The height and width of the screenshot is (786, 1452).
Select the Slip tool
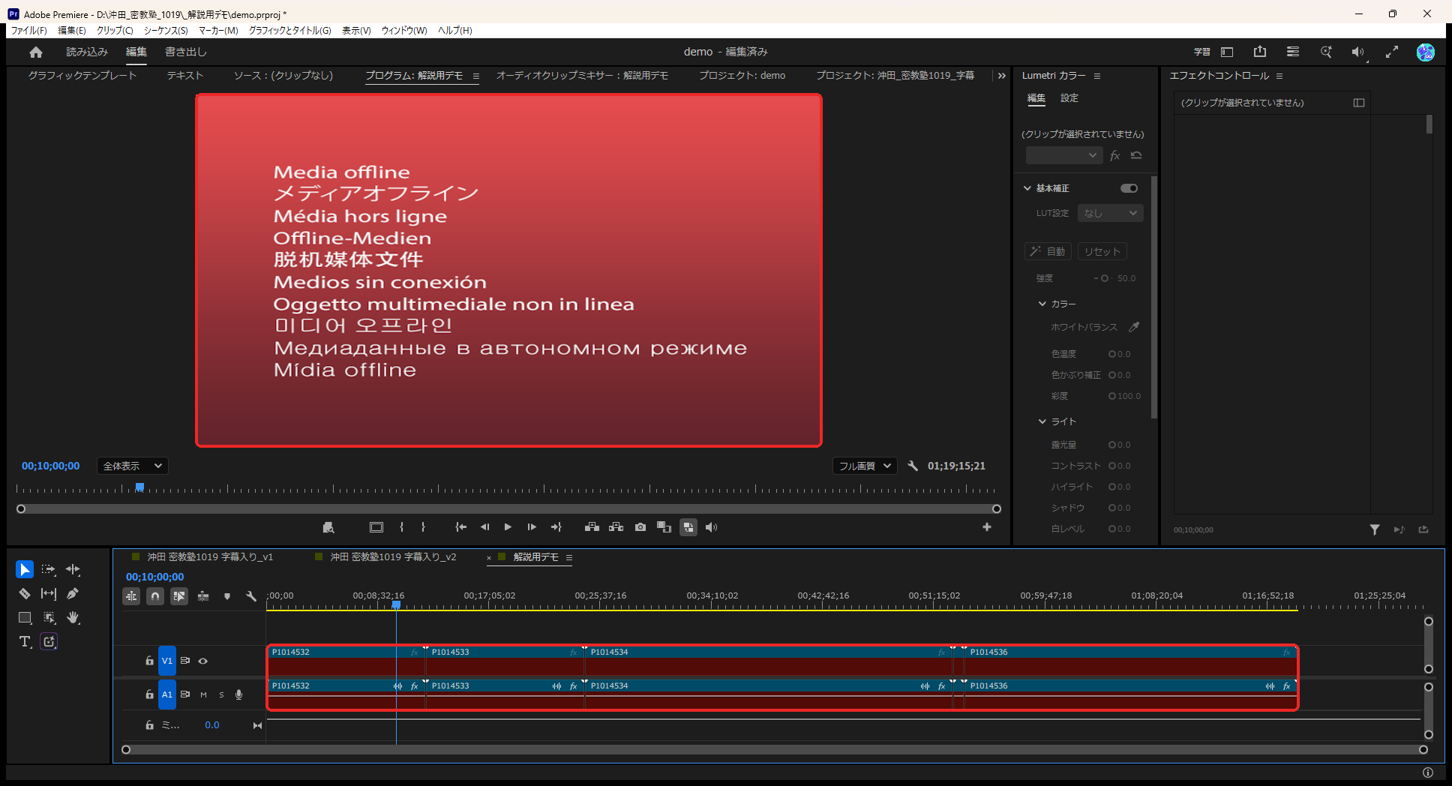pyautogui.click(x=48, y=593)
